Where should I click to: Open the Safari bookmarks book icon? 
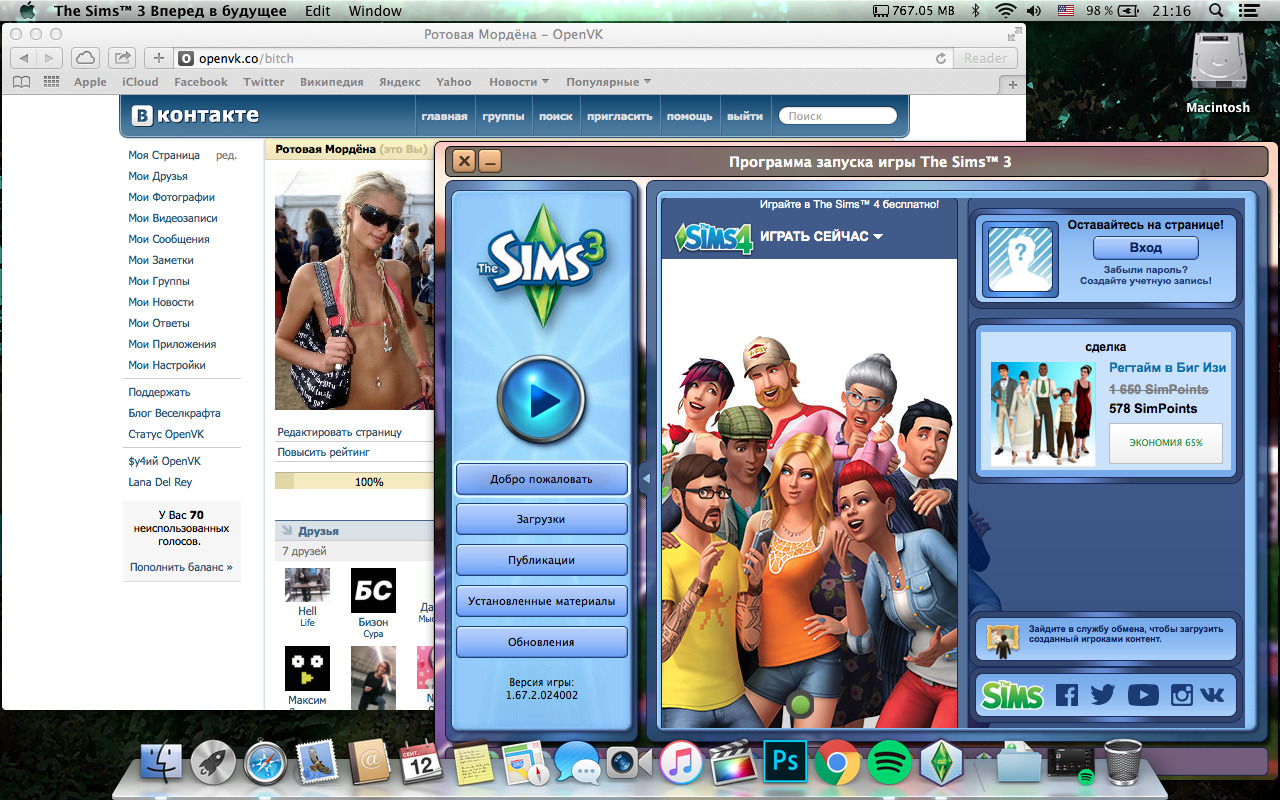click(21, 82)
